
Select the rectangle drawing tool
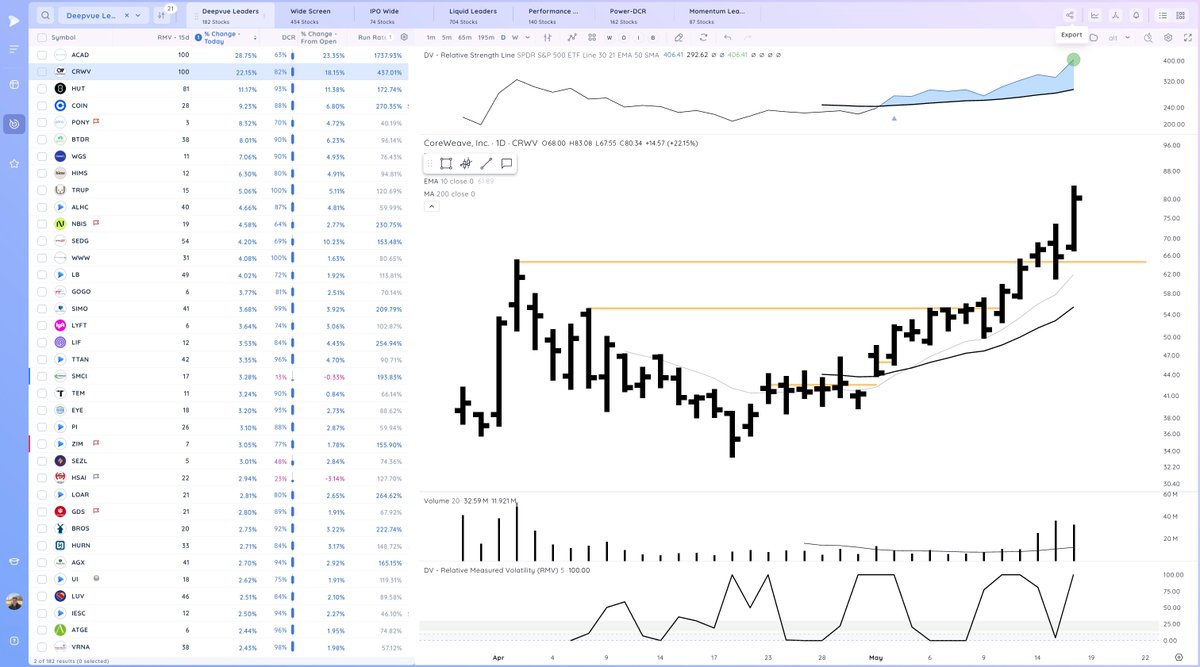click(x=446, y=163)
